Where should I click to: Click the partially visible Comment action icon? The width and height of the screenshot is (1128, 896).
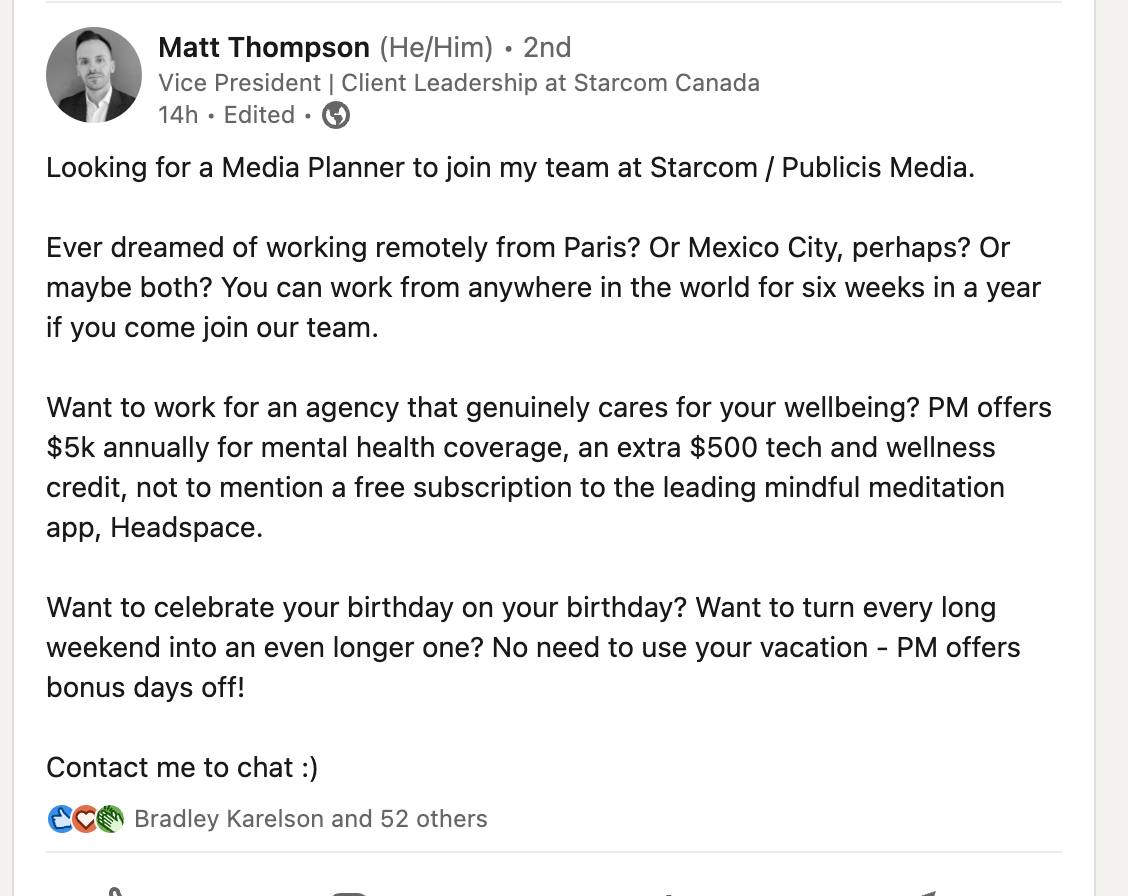click(x=350, y=891)
